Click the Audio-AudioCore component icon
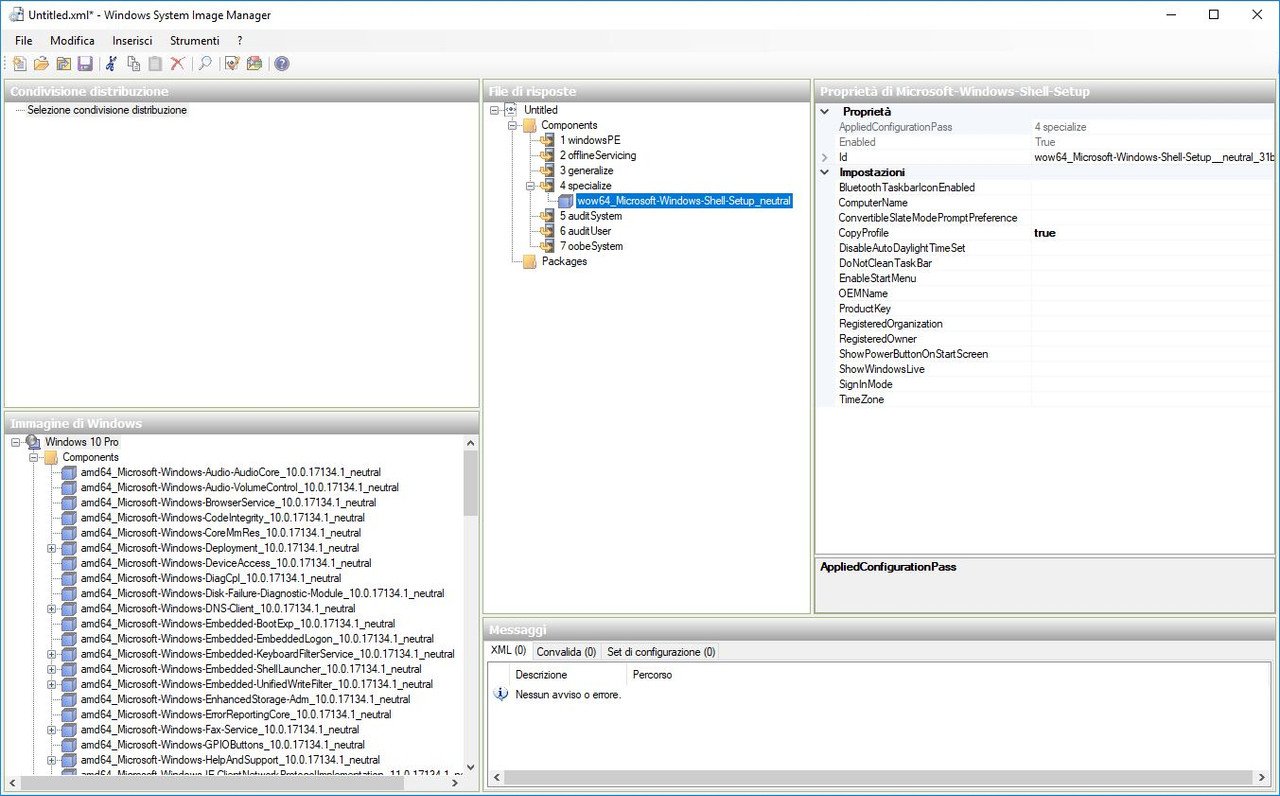The width and height of the screenshot is (1280, 796). 69,472
